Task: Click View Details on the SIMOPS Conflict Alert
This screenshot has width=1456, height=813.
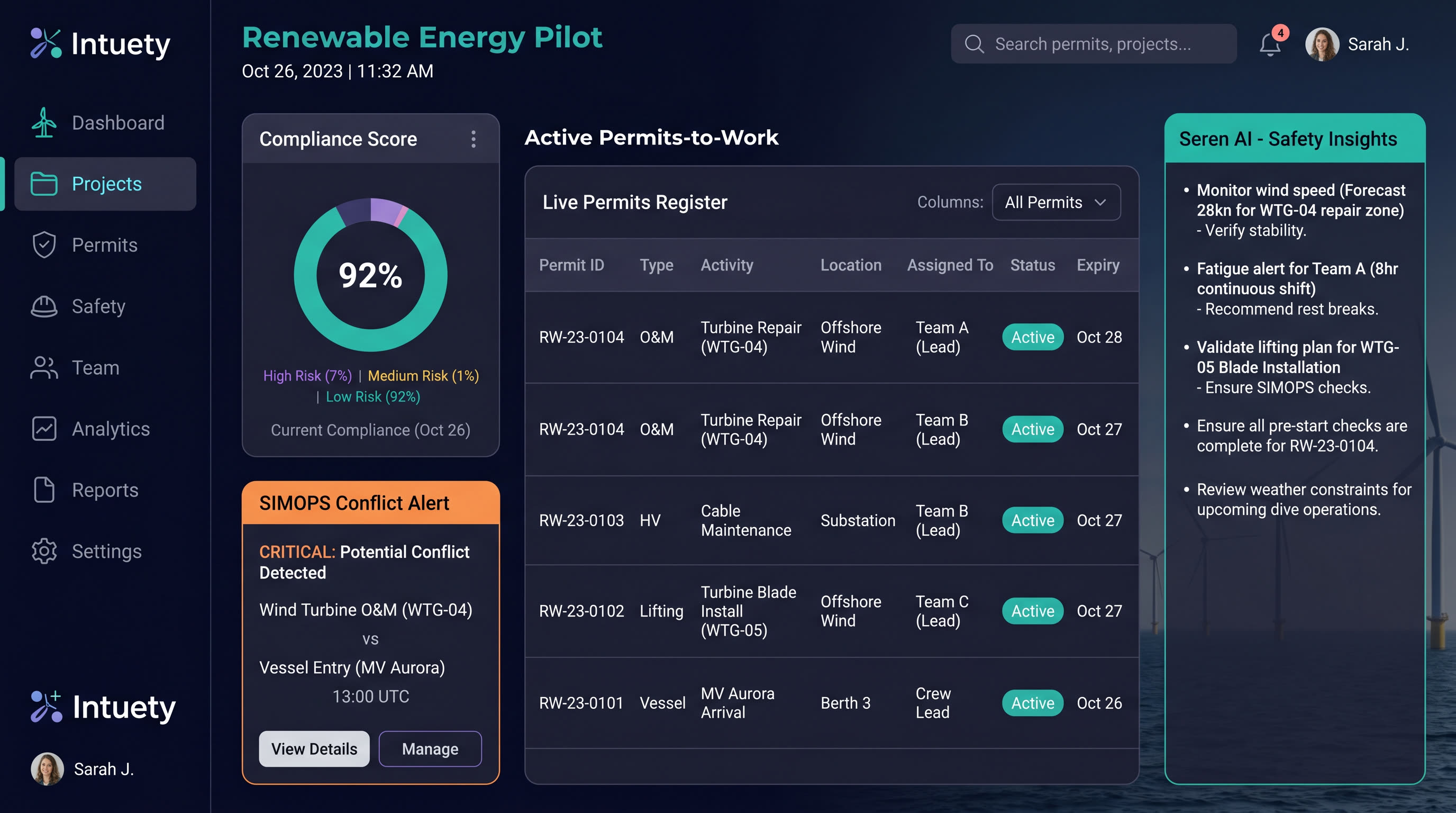Action: [314, 748]
